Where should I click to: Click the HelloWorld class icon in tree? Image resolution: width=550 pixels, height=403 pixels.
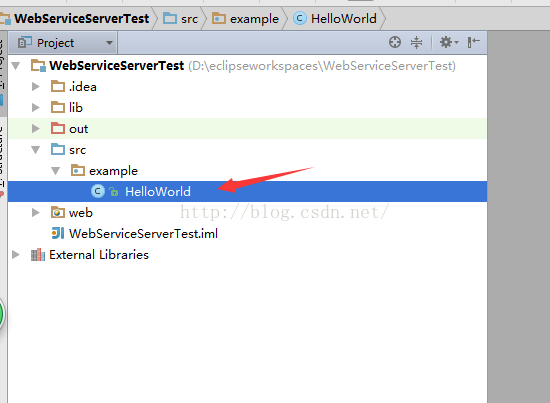pos(98,192)
